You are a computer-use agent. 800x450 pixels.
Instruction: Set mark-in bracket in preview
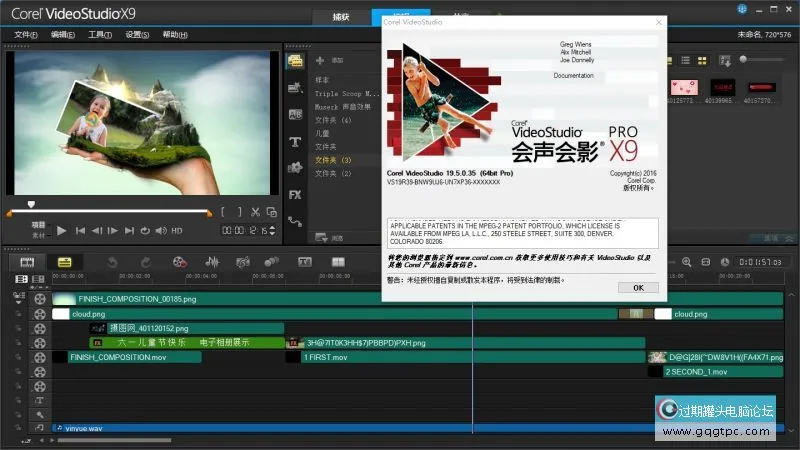click(x=223, y=212)
